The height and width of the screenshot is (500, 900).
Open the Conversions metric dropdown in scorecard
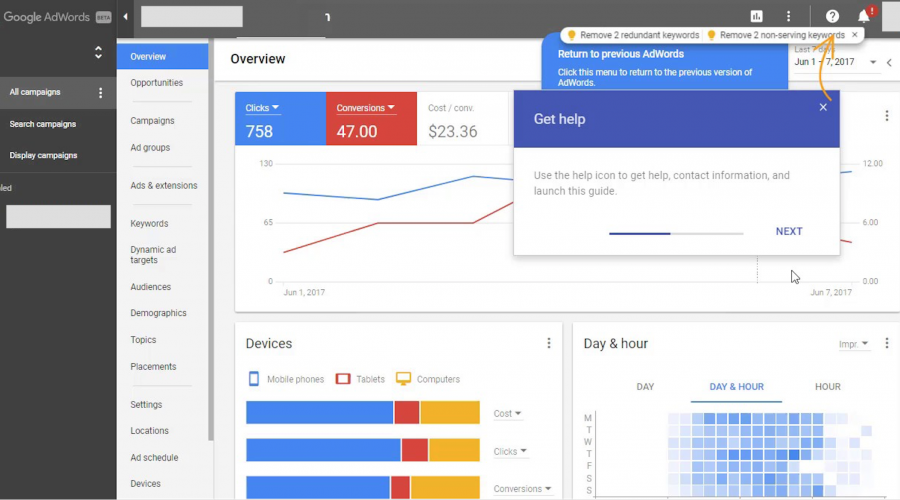click(x=366, y=108)
